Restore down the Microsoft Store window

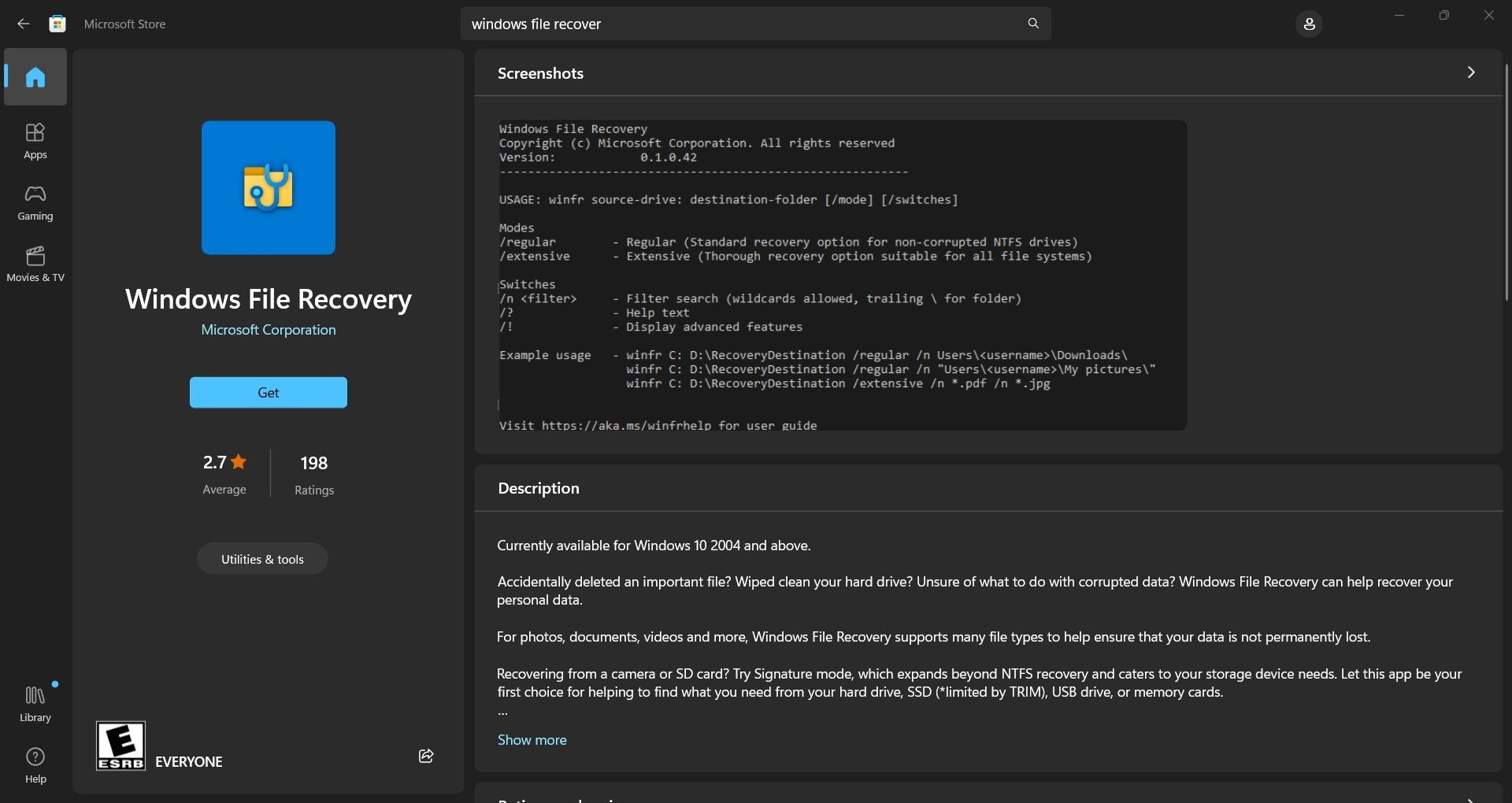click(1444, 16)
